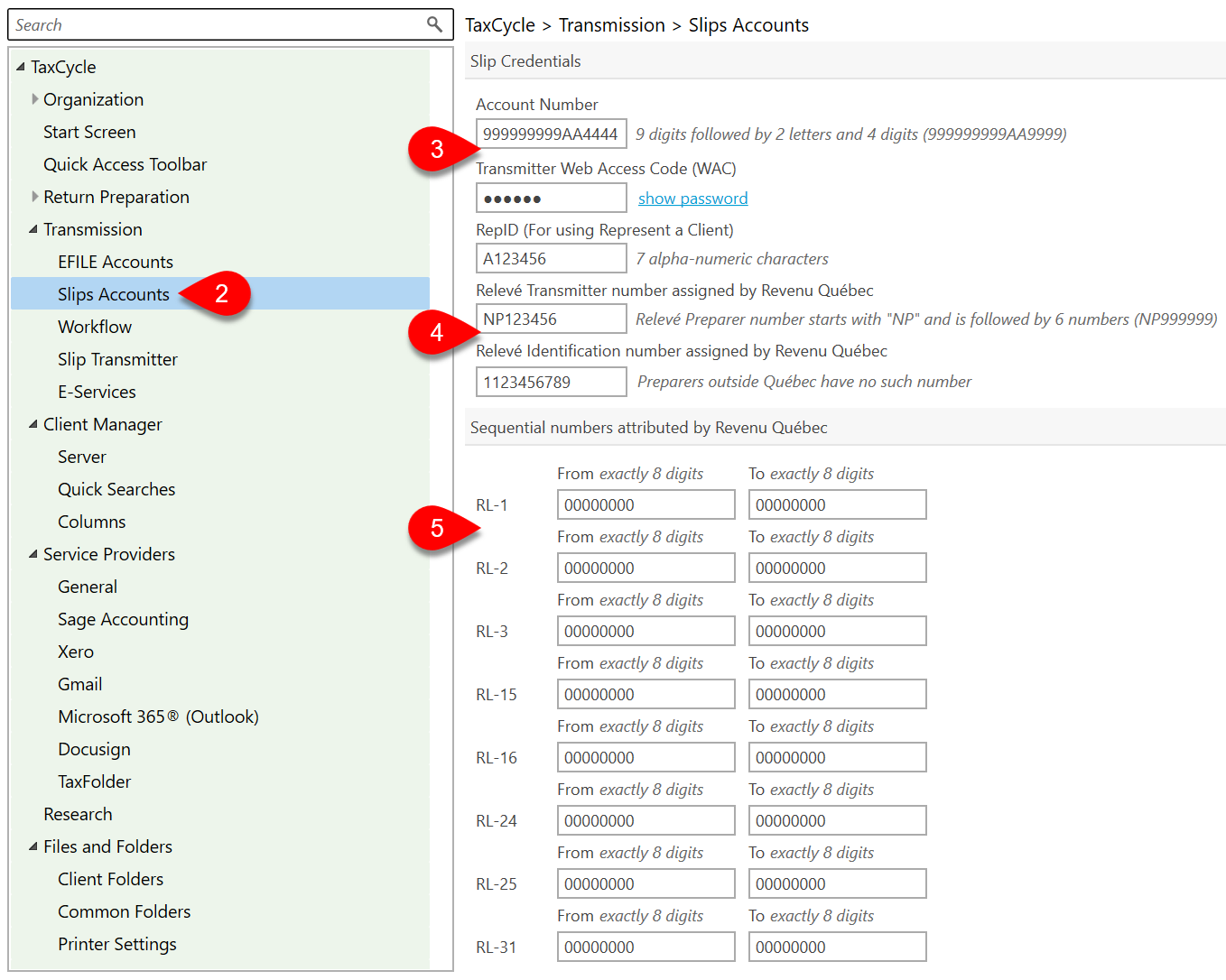Click the RL-2 From field
Viewport: 1226px width, 980px height.
pos(646,568)
